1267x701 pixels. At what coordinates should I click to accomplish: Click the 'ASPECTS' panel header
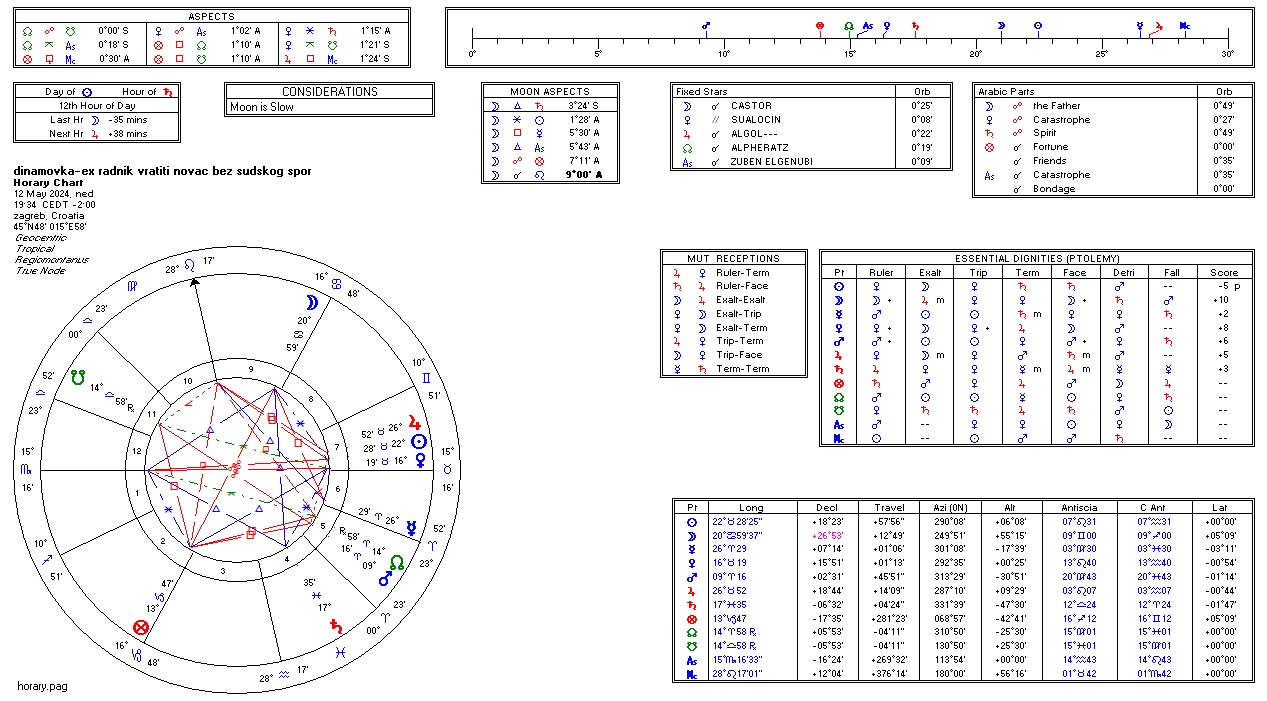tap(211, 17)
